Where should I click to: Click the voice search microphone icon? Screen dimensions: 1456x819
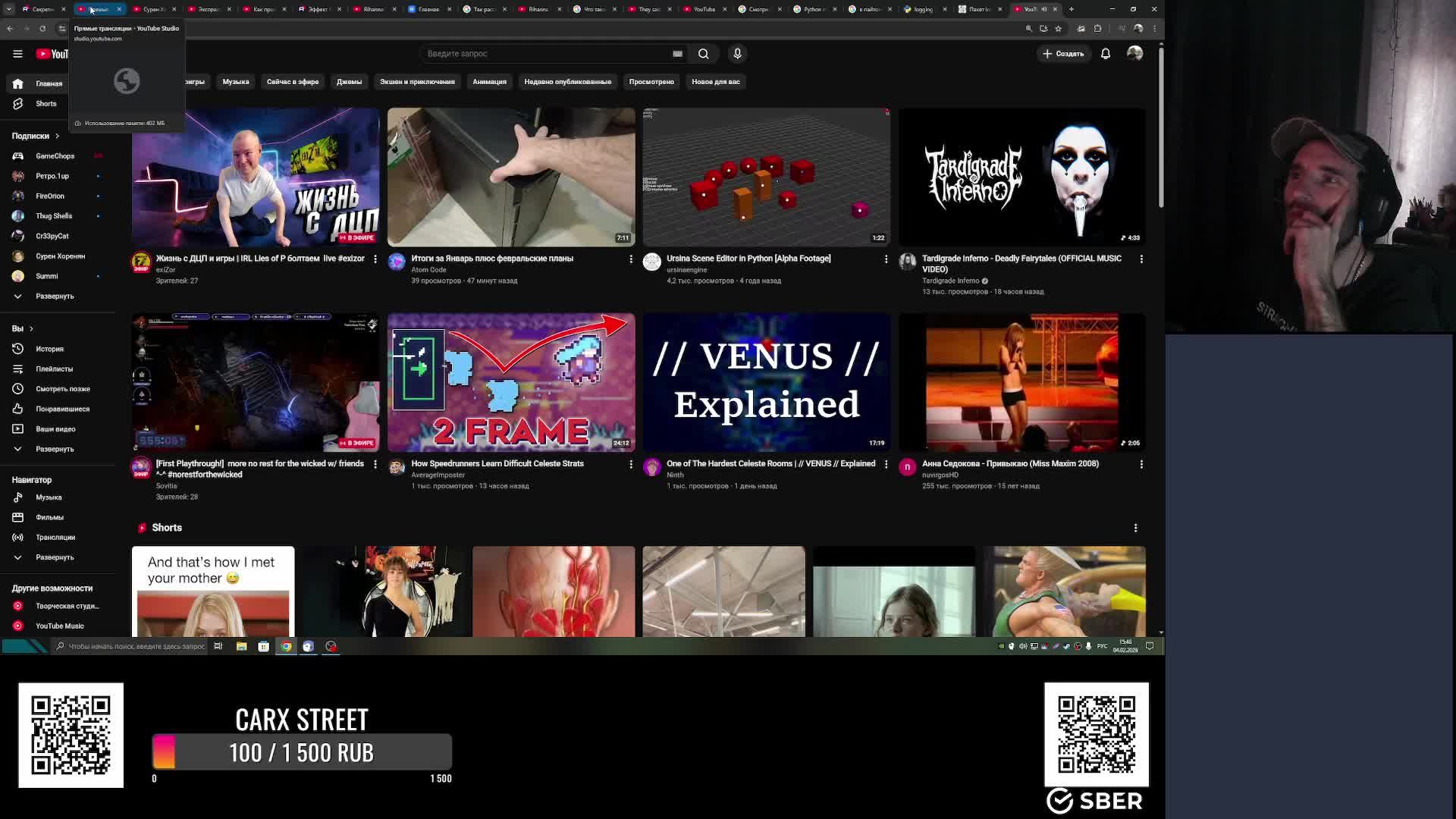[737, 54]
